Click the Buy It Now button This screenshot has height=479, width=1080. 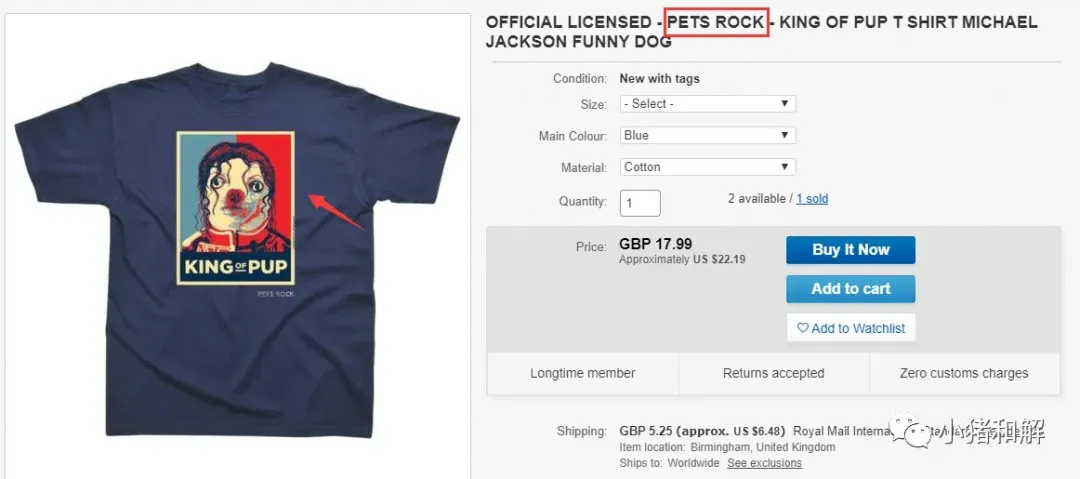[851, 250]
